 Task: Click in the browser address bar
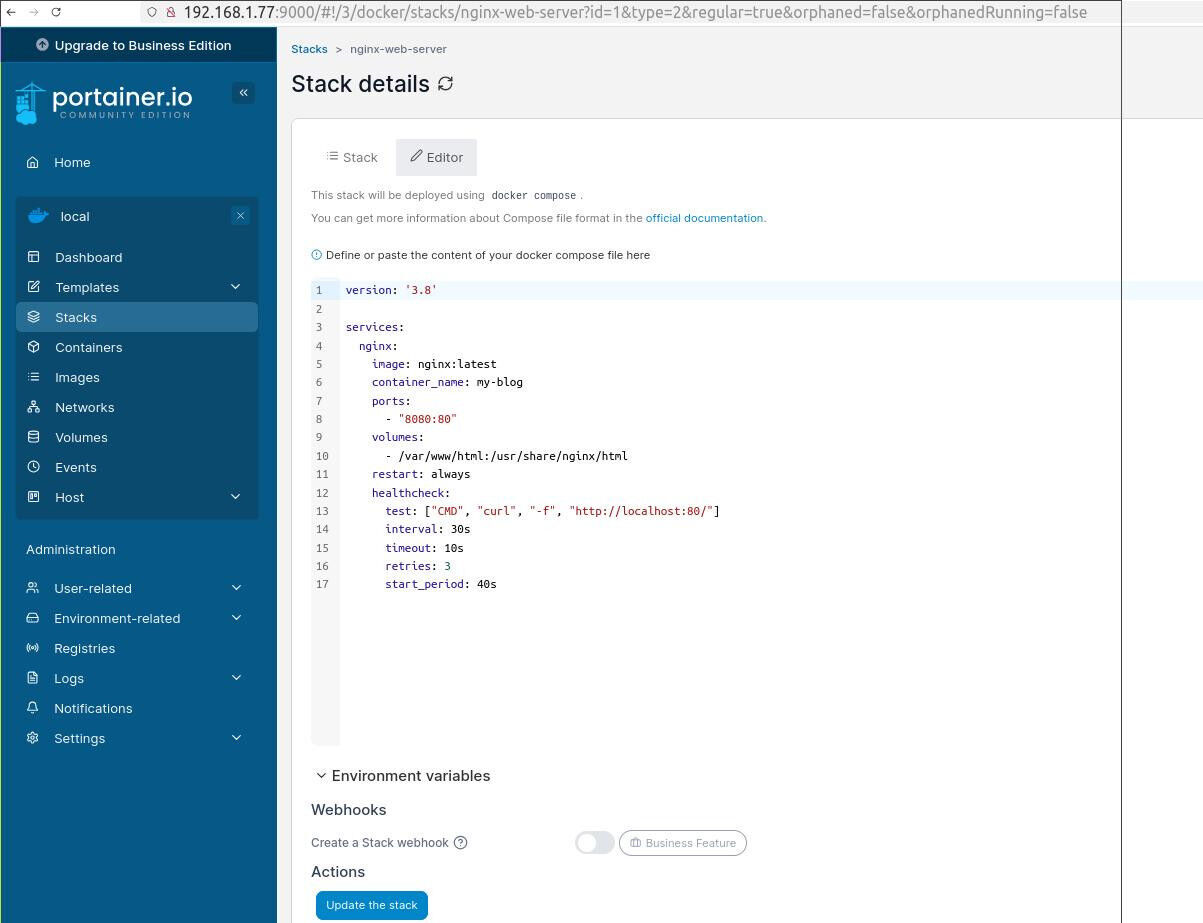(634, 12)
